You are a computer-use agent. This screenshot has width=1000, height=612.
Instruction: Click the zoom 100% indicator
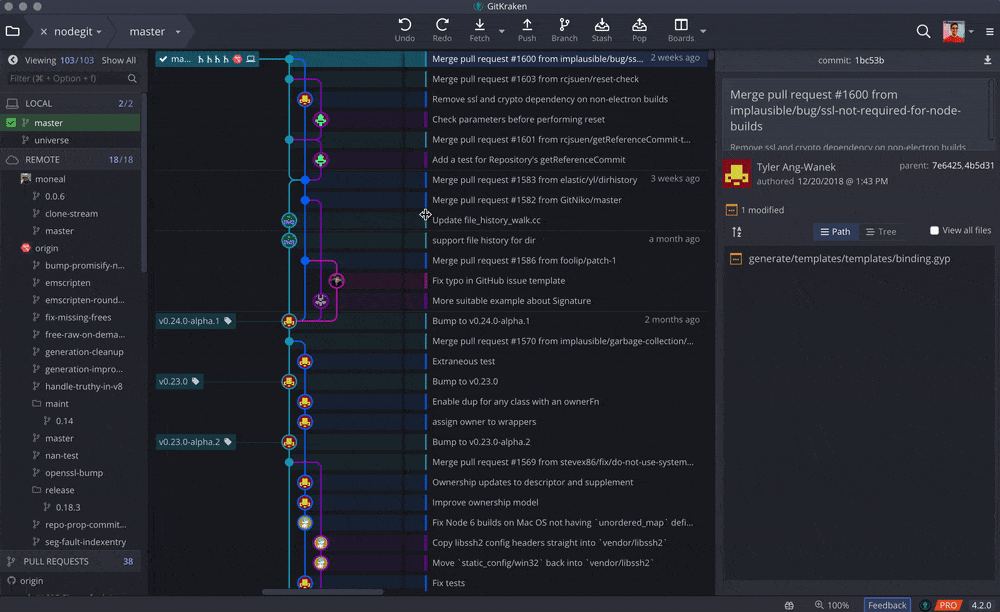[832, 605]
